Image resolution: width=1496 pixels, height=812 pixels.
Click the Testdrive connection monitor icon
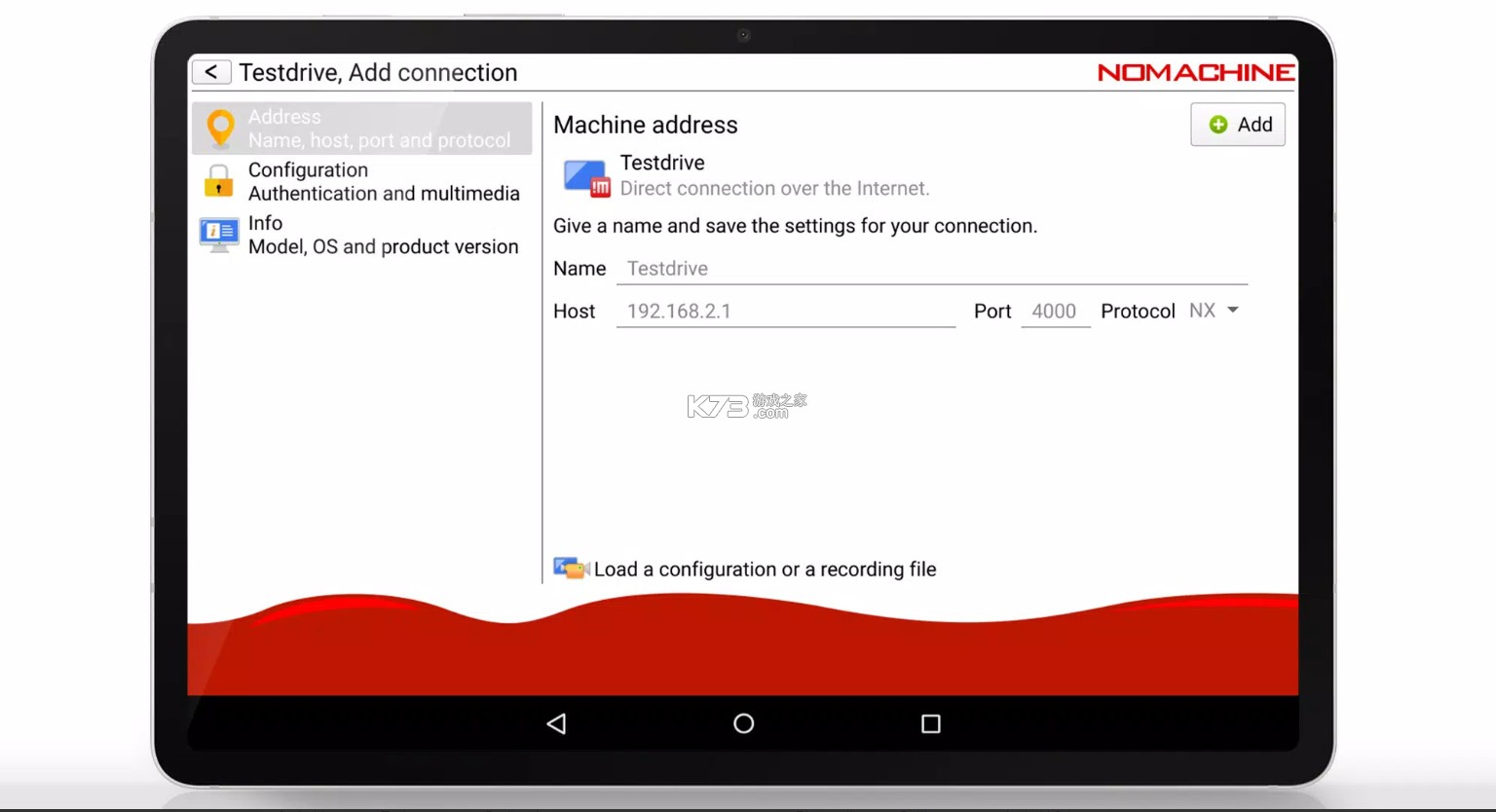coord(587,178)
